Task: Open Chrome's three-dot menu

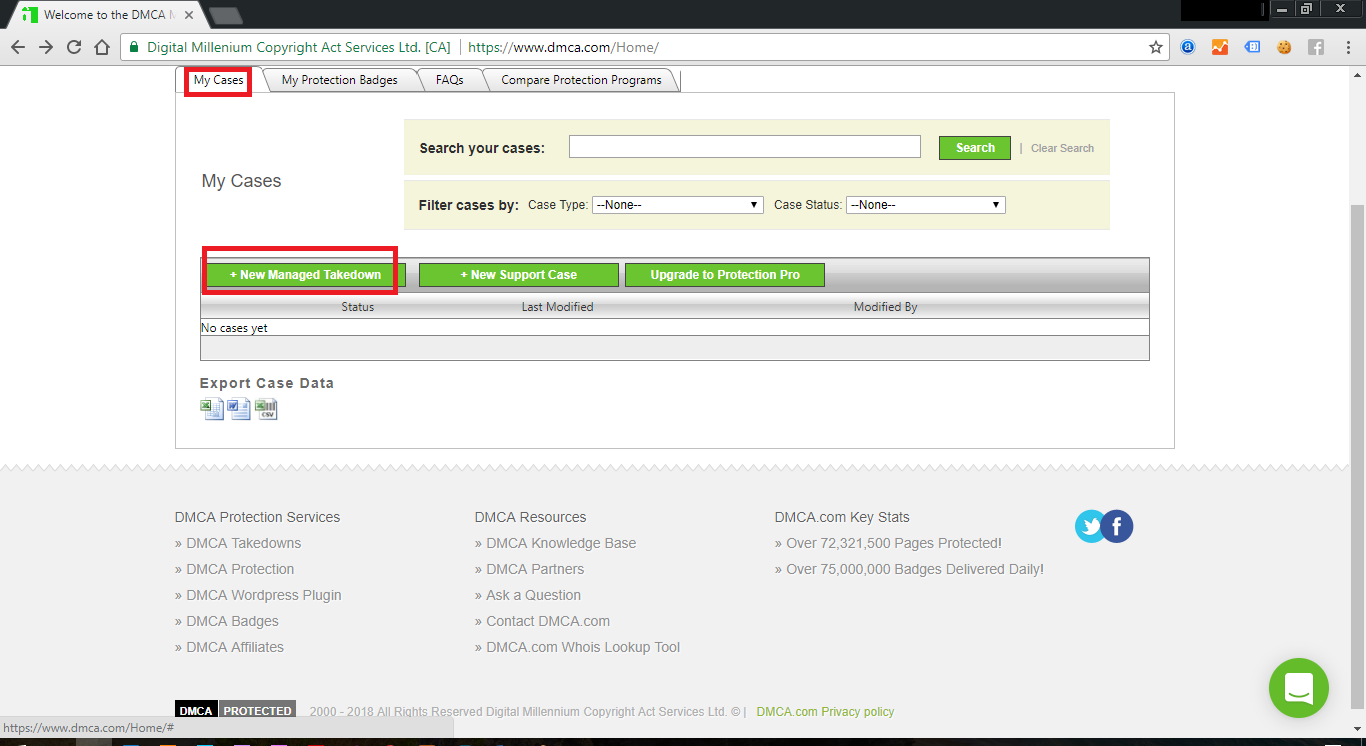Action: coord(1349,46)
